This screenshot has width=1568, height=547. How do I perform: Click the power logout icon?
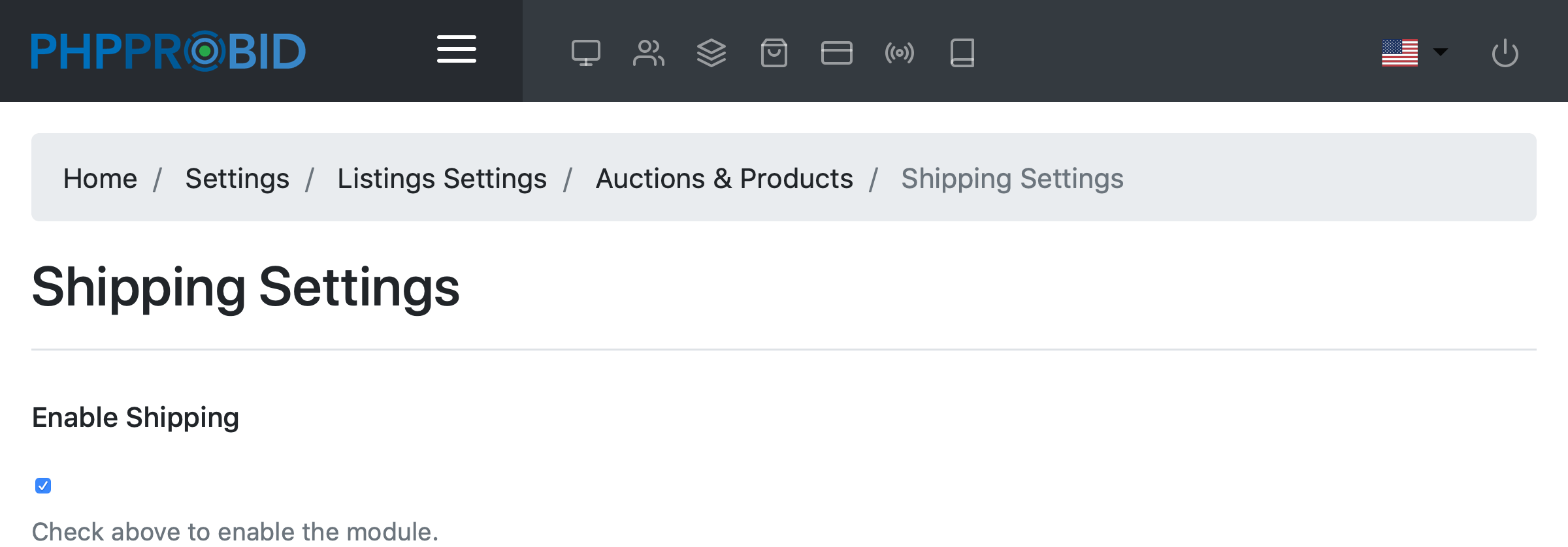click(1505, 53)
